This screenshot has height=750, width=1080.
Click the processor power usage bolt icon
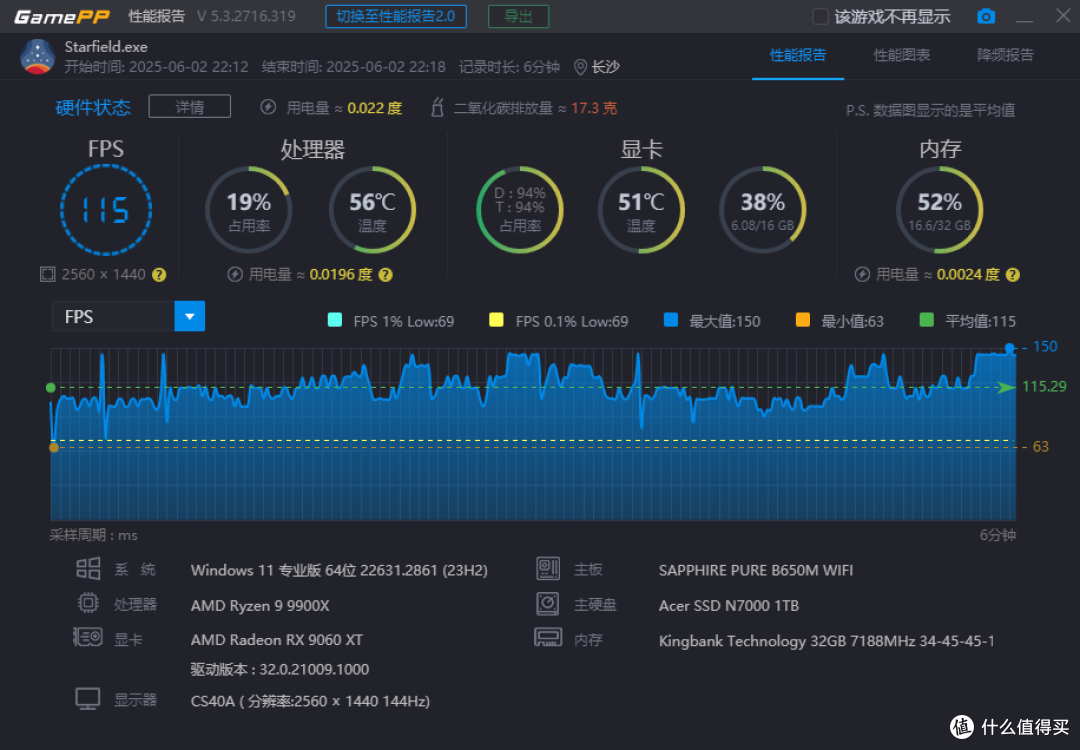click(x=235, y=275)
